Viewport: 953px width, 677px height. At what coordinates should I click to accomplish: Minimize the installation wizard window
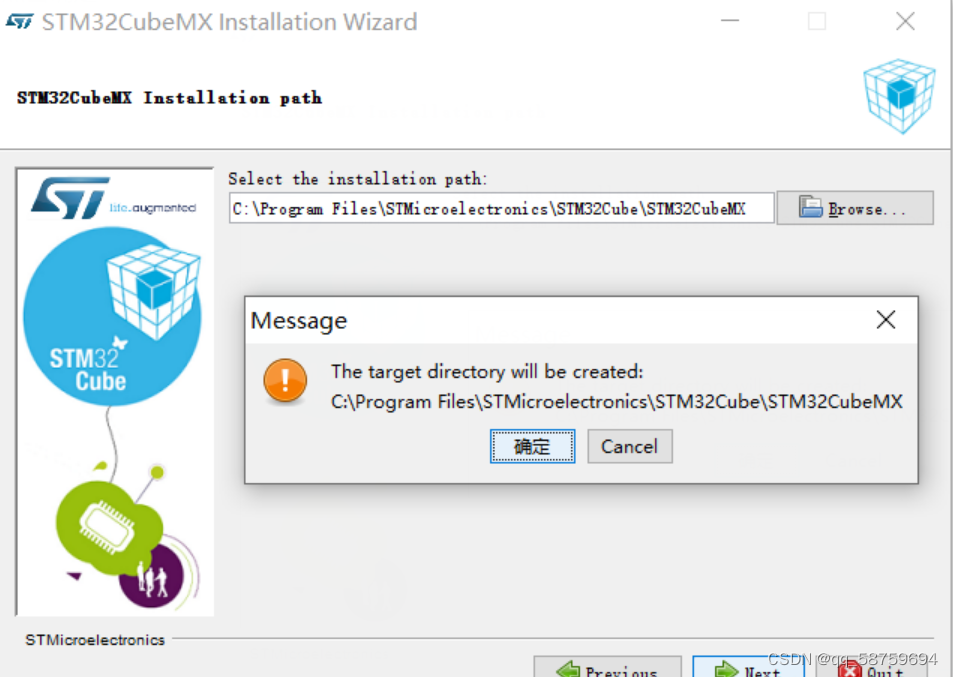click(x=730, y=21)
